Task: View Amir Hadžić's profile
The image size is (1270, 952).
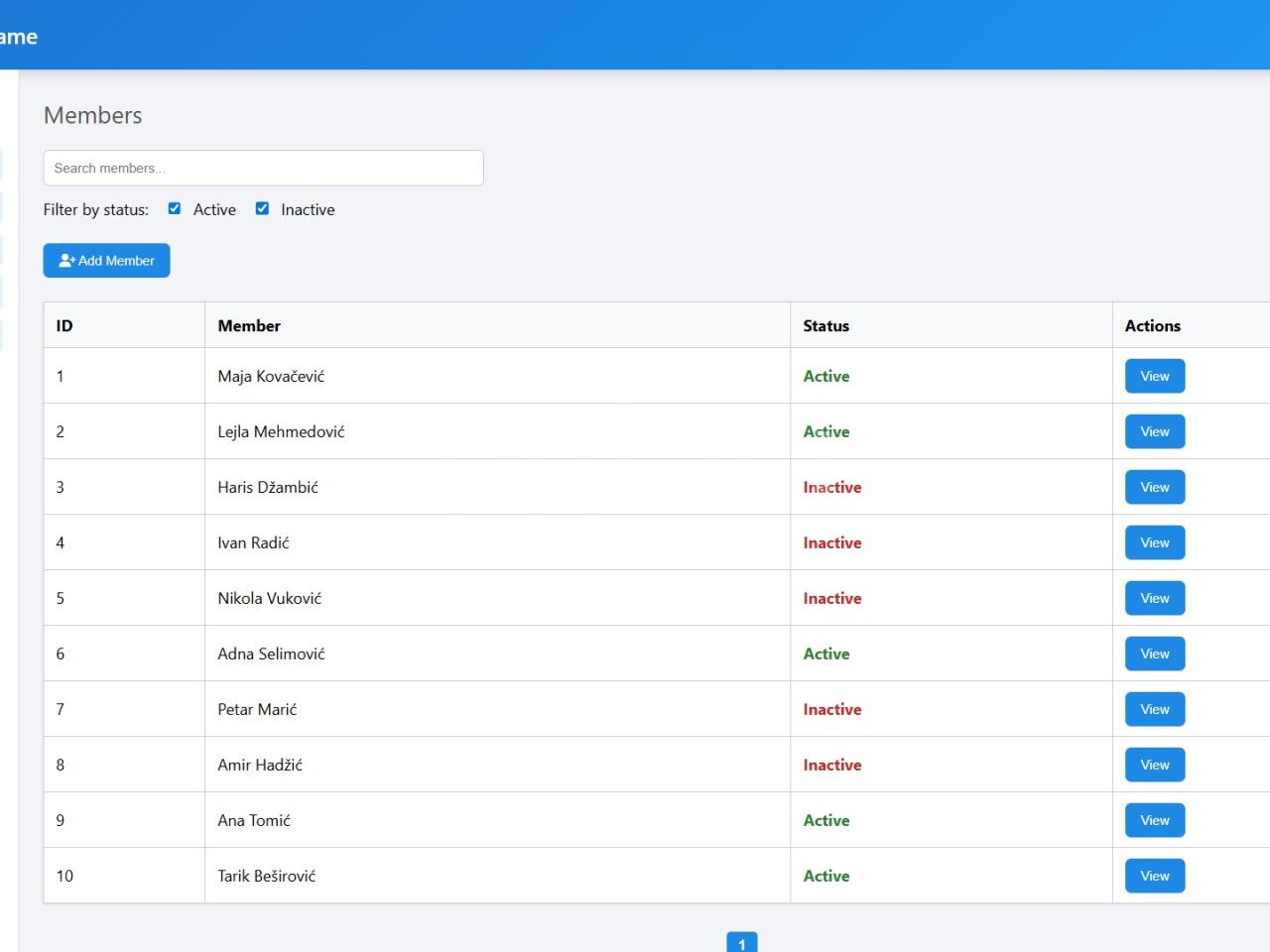Action: point(1154,766)
